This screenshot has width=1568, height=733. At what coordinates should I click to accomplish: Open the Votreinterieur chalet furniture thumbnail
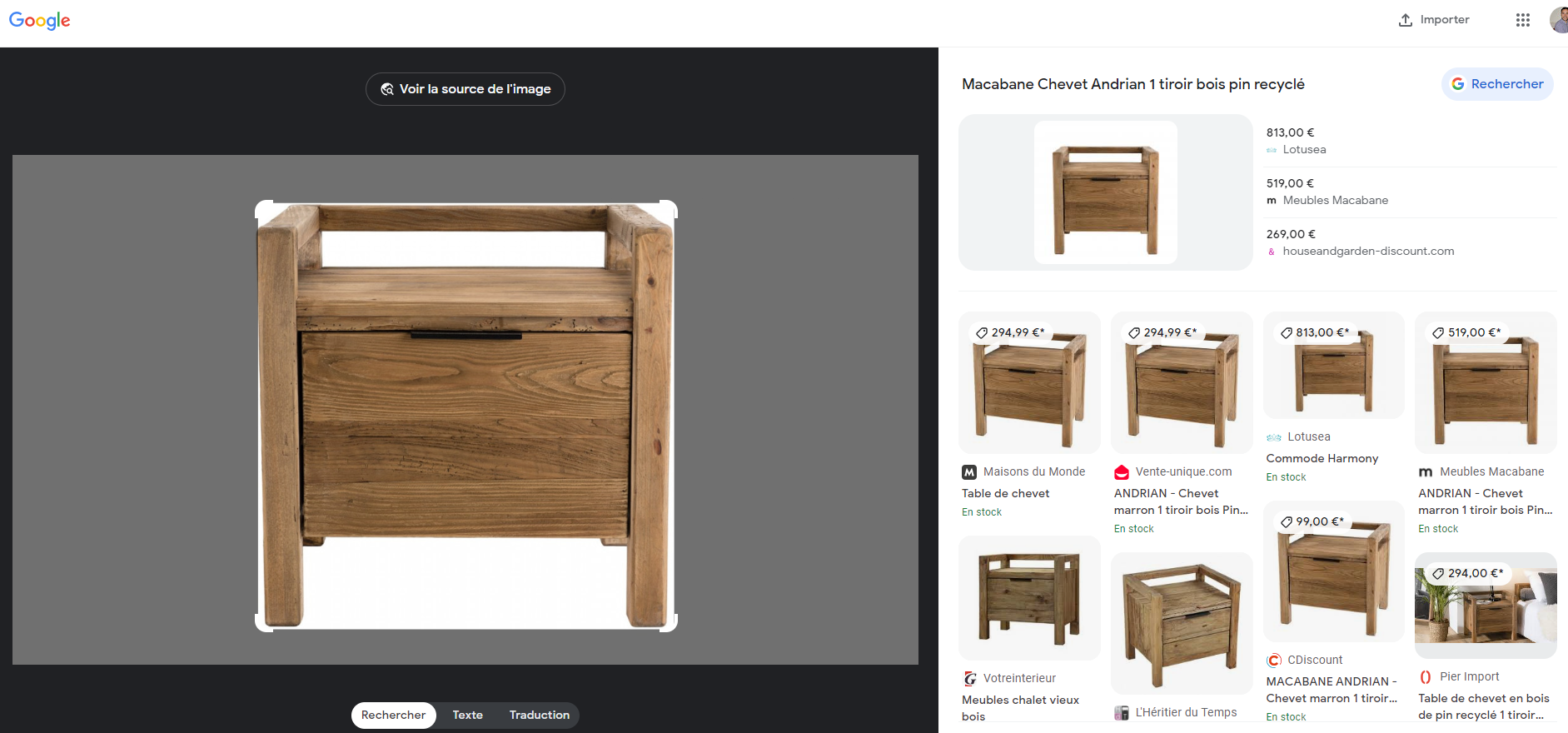1029,598
